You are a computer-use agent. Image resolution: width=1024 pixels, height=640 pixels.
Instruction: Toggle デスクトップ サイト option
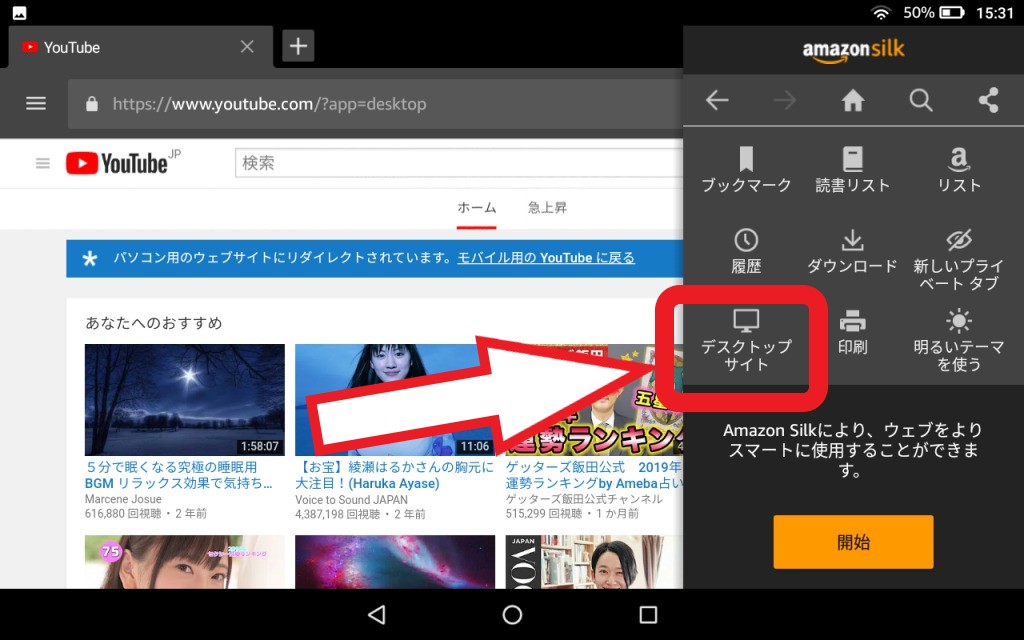coord(746,340)
